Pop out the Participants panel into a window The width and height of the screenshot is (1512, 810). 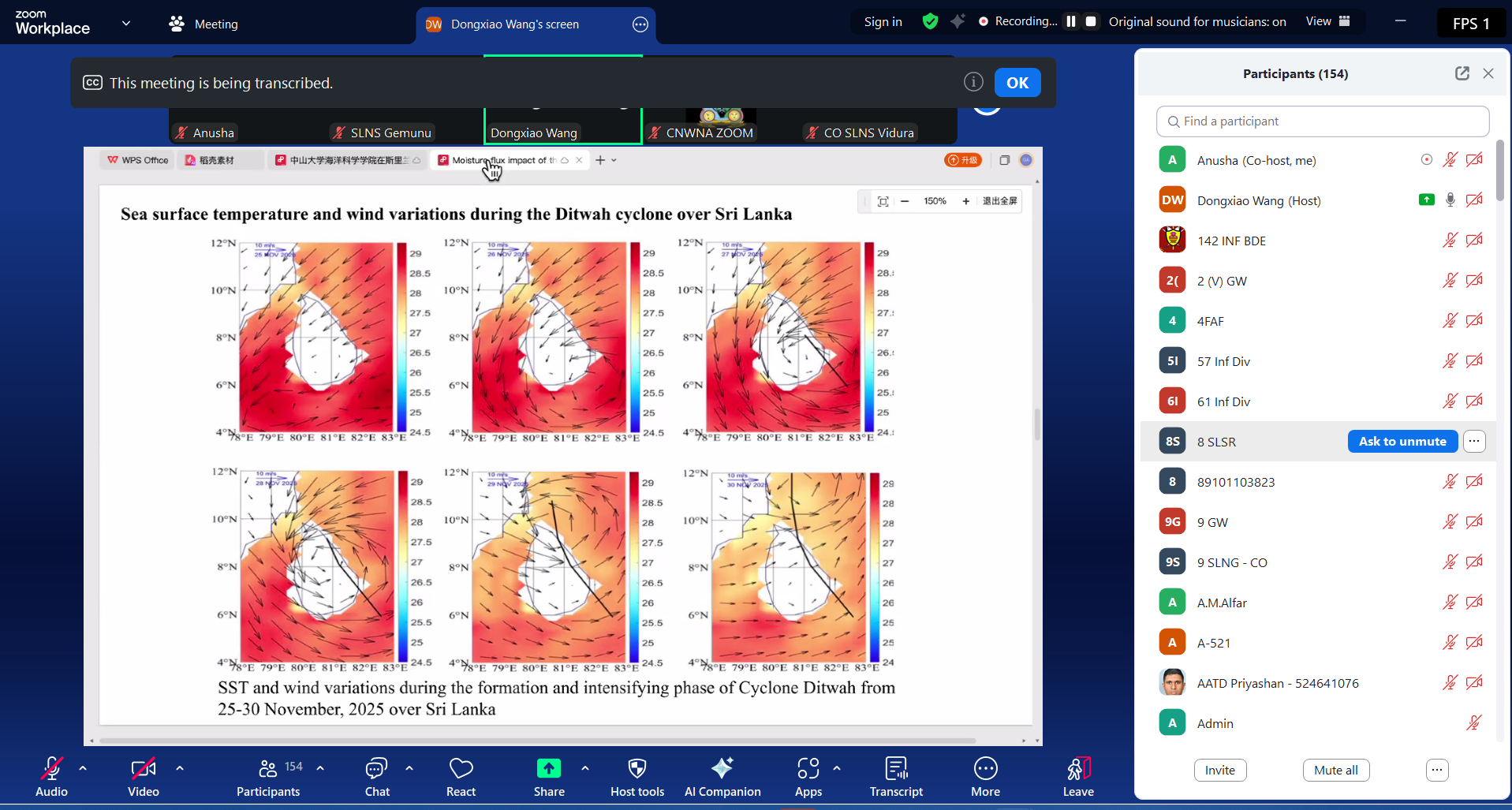tap(1462, 73)
